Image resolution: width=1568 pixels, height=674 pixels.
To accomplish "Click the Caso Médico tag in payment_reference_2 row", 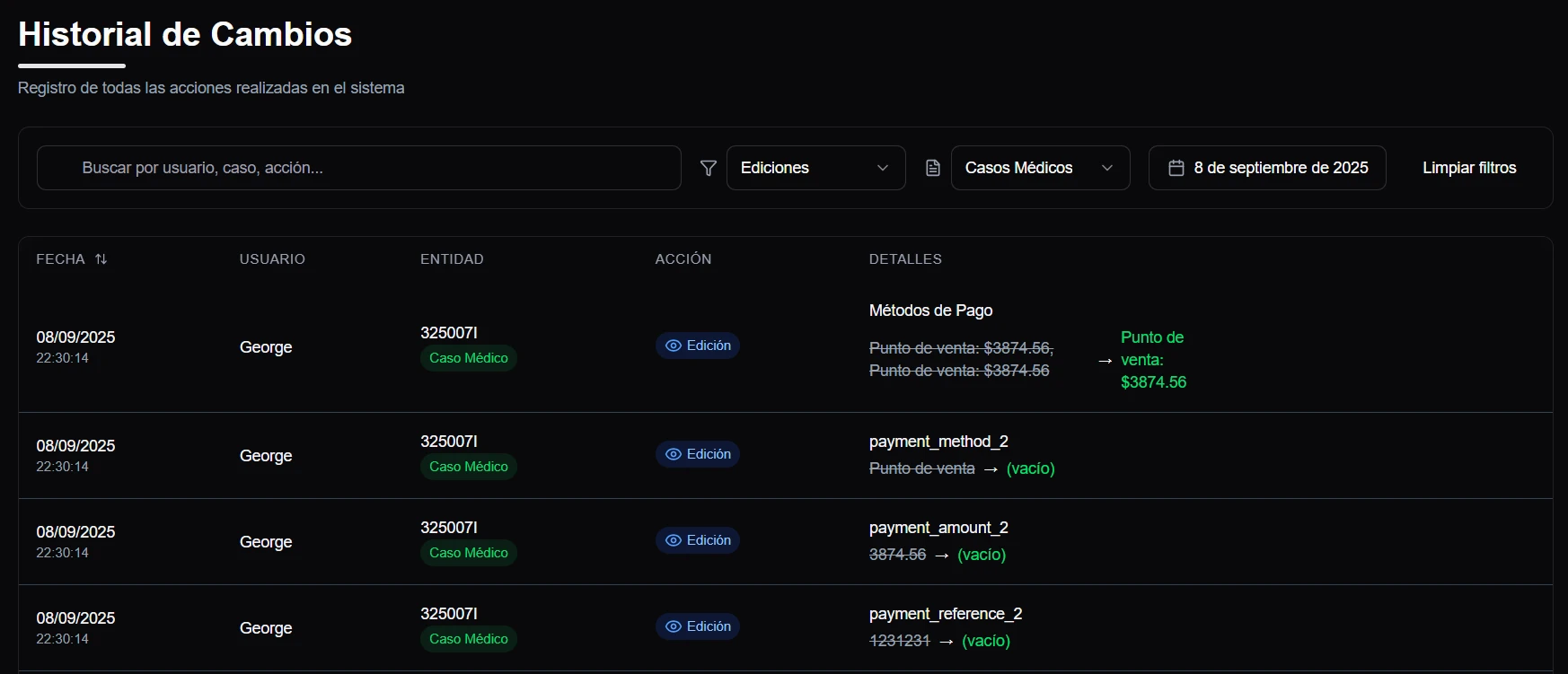I will pos(468,639).
